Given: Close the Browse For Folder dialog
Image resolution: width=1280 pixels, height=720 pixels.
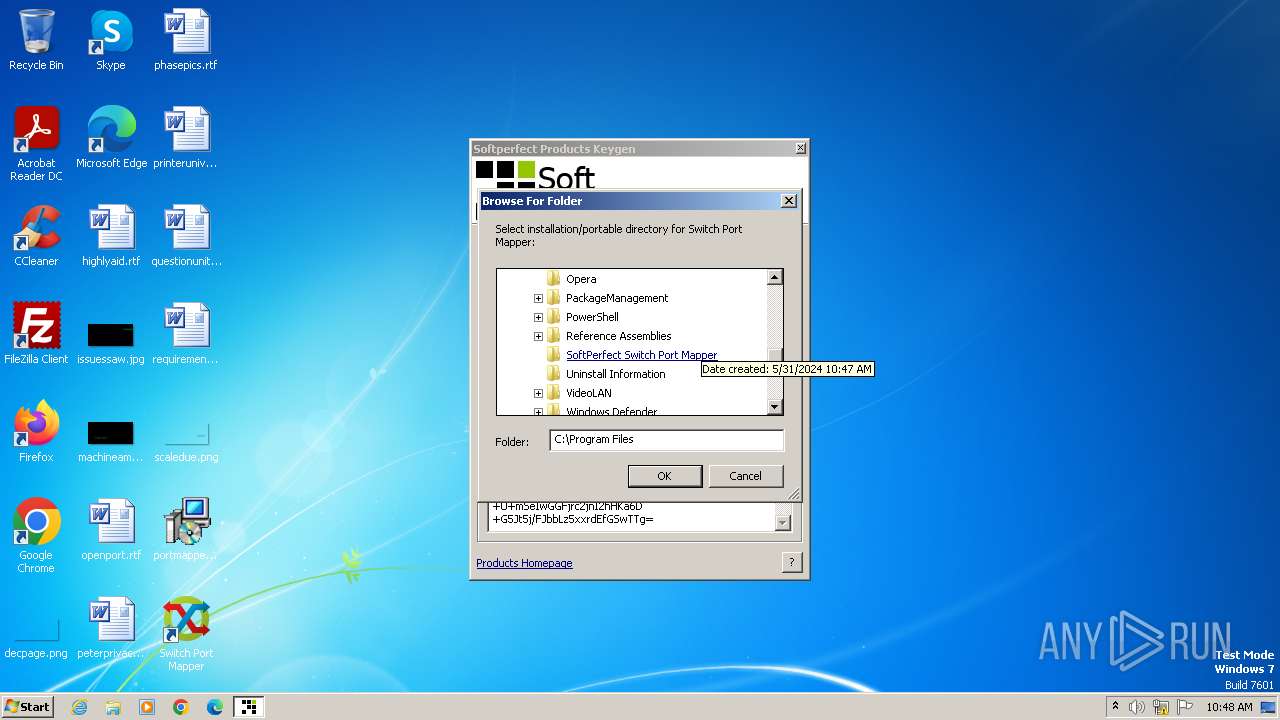Looking at the screenshot, I should [x=788, y=201].
